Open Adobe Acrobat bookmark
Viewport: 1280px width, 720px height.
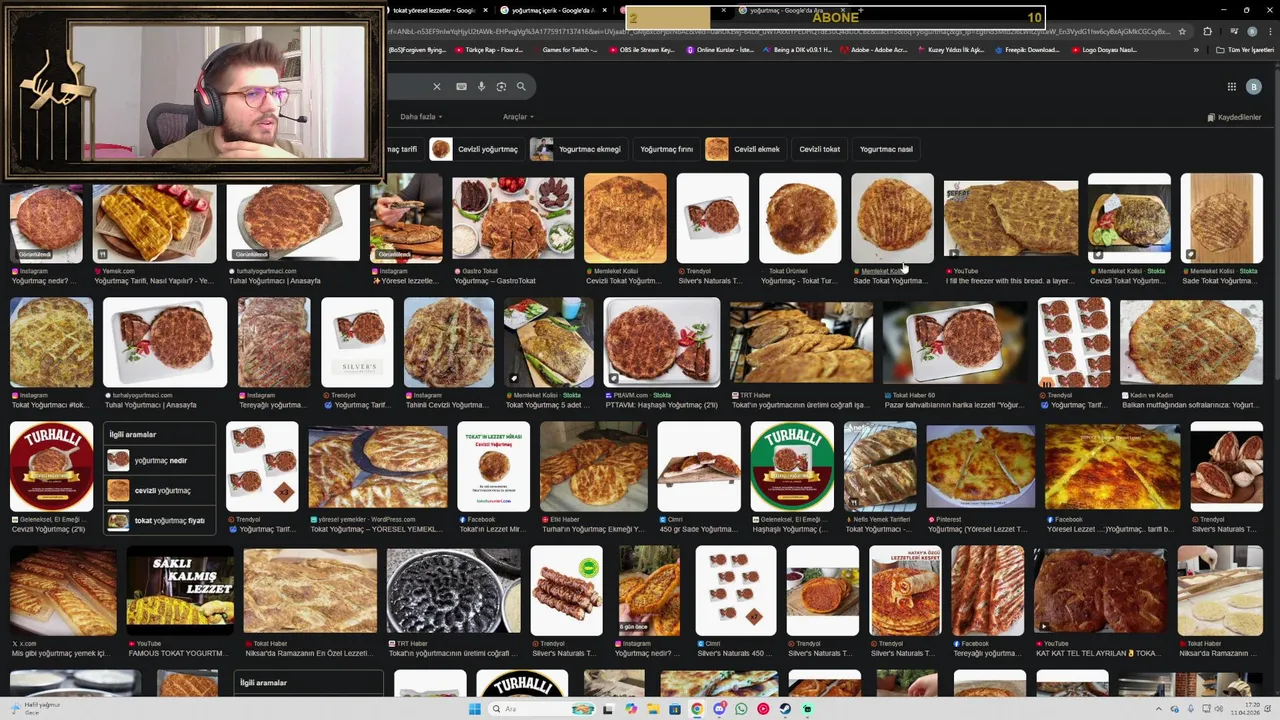[x=873, y=50]
